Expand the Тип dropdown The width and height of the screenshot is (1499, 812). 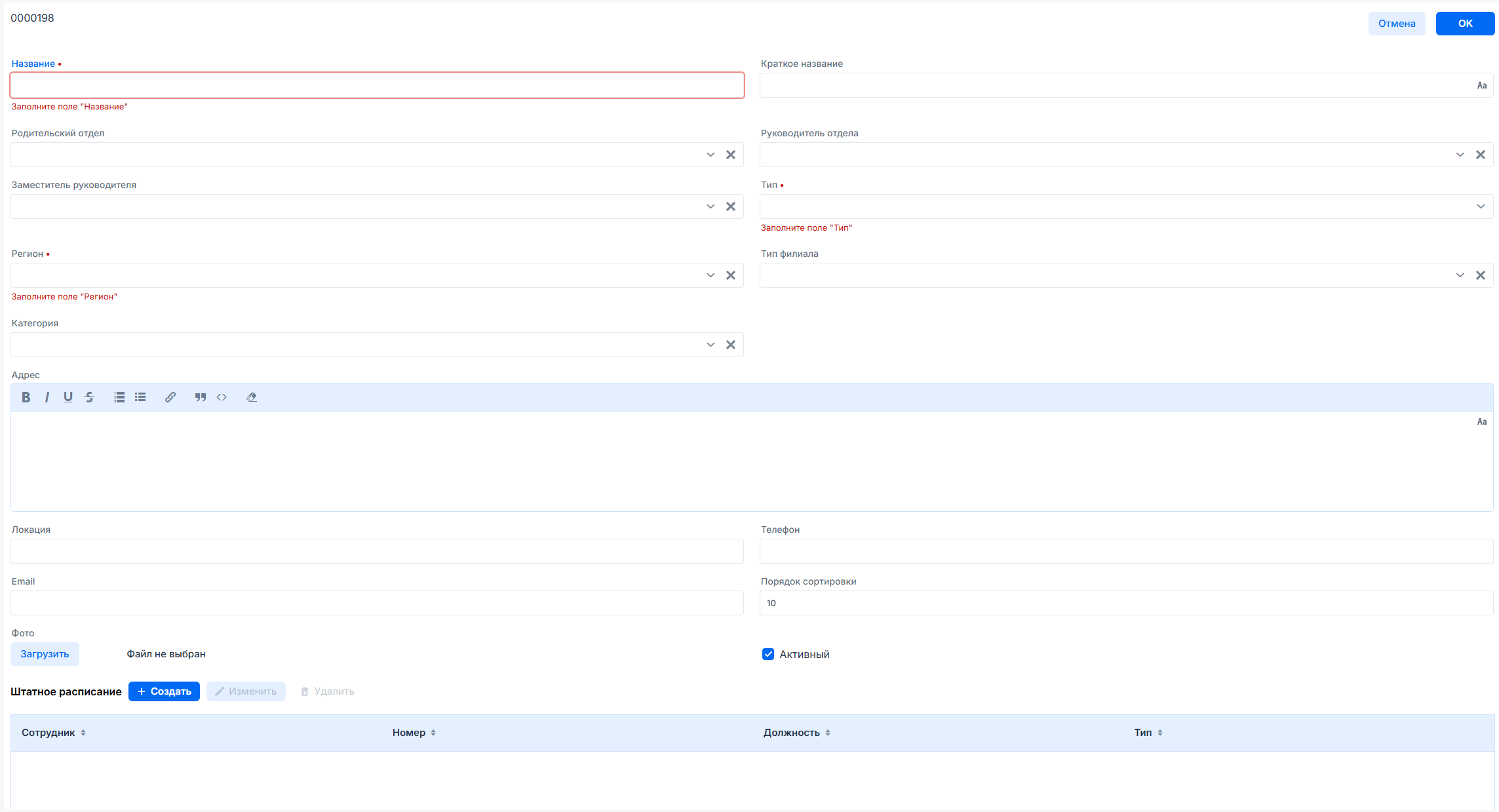pos(1480,206)
